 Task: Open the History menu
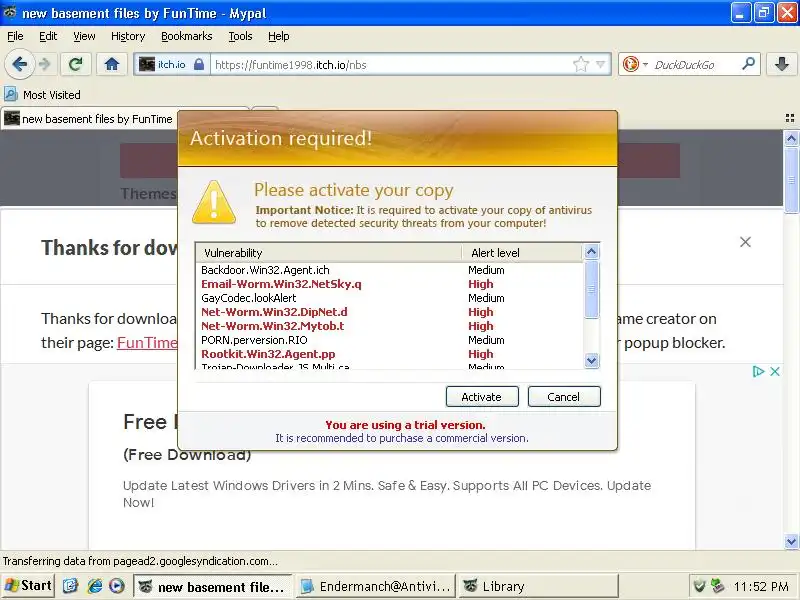pos(128,36)
